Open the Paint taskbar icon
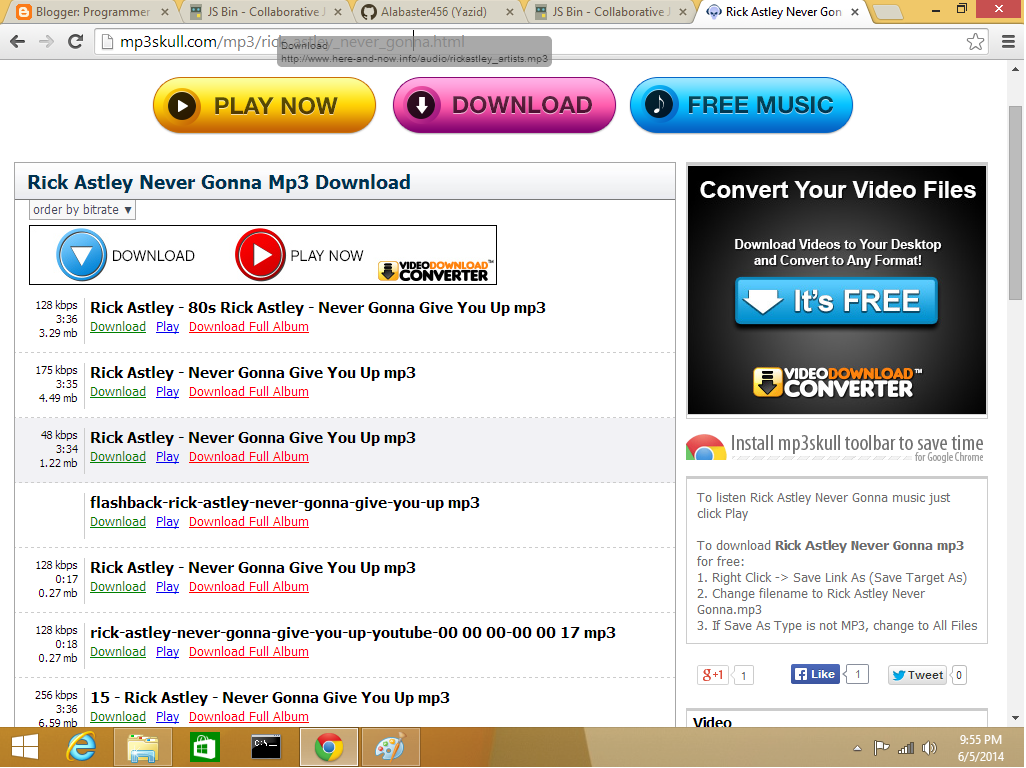Screen dimensions: 1026x768 point(391,747)
